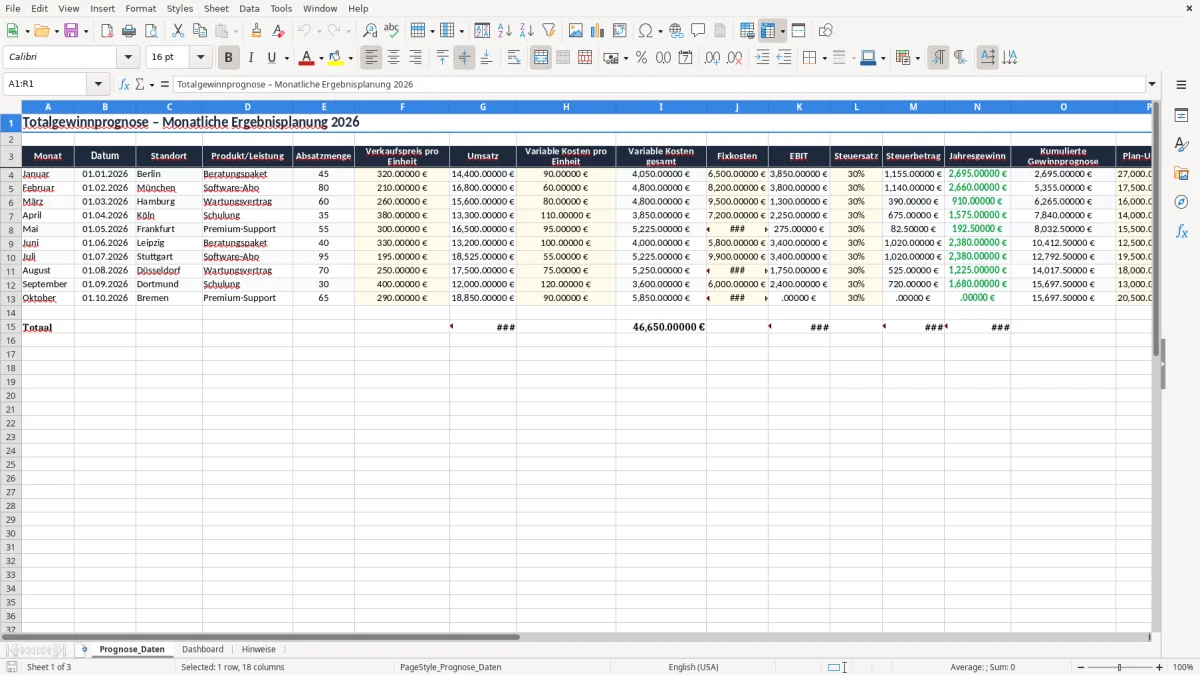Open the font color dropdown arrow
Screen dimensions: 1200x675
coord(320,58)
